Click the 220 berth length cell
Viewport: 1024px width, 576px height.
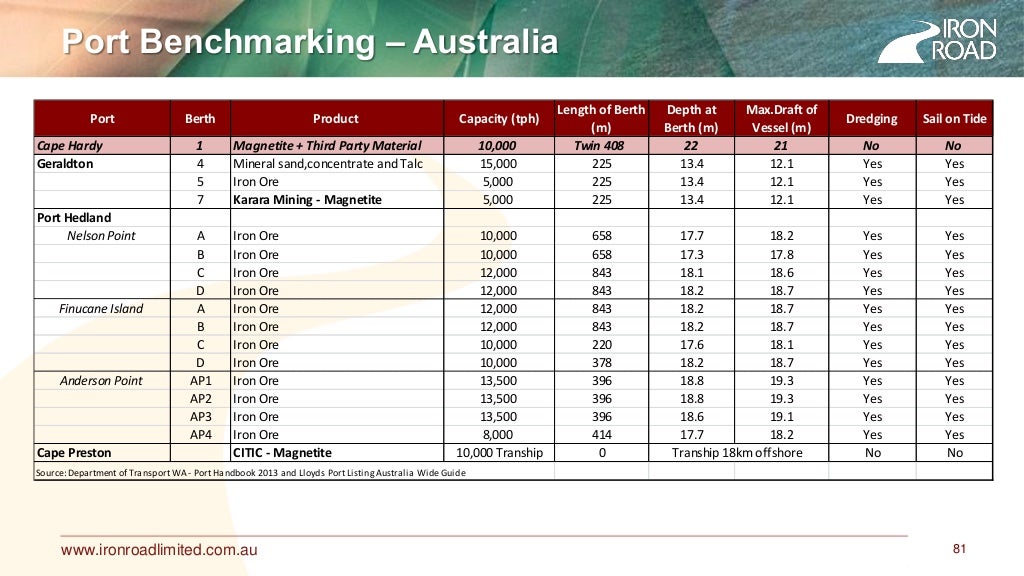coord(601,345)
